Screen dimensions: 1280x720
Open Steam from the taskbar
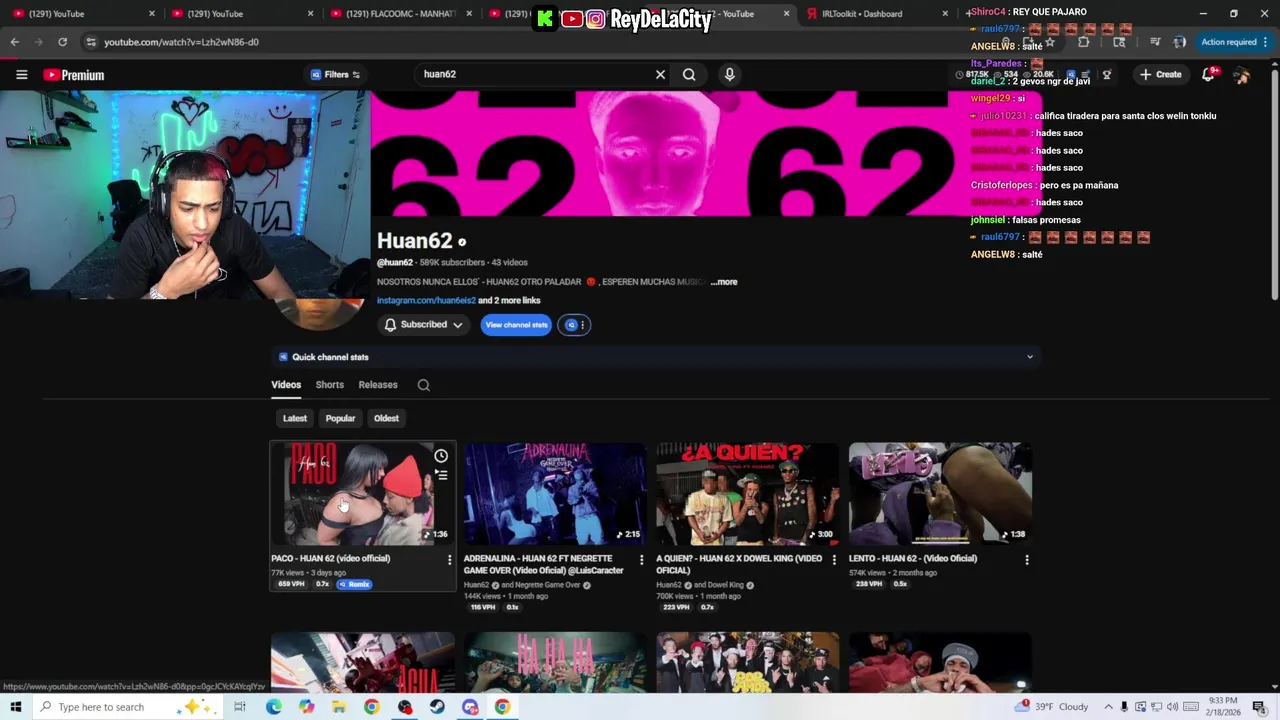point(437,707)
